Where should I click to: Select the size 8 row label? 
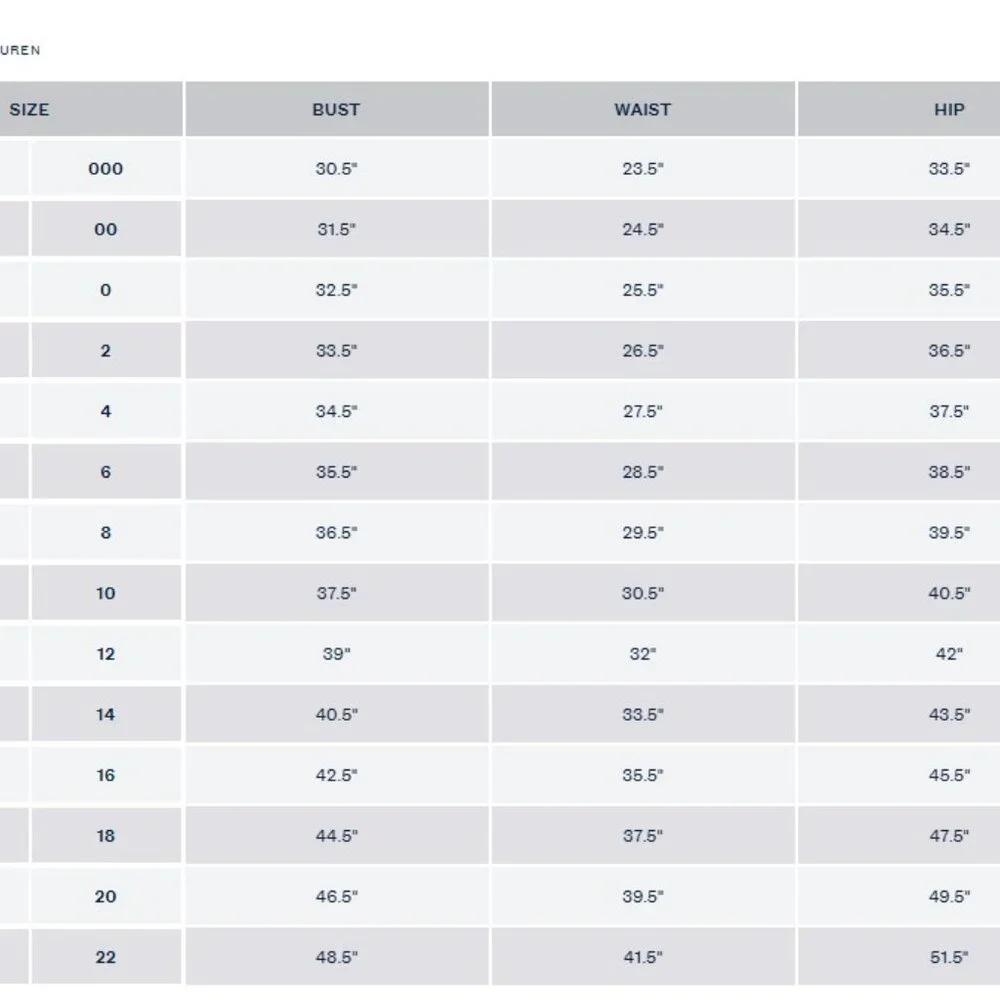[106, 533]
